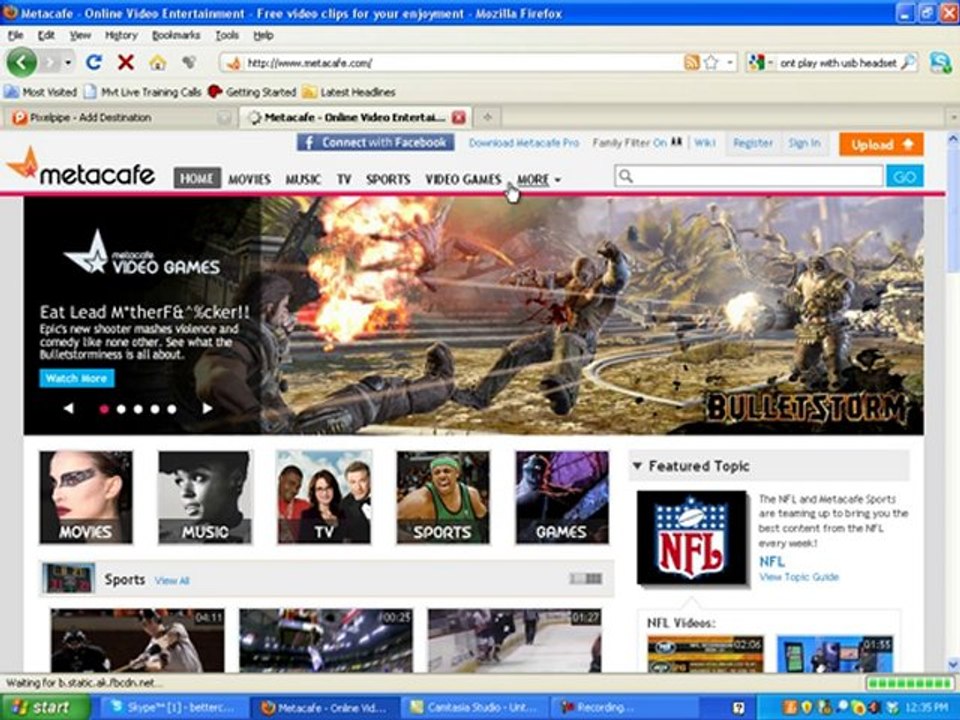Open the address bar history dropdown
Screen dimensions: 960x720
730,62
